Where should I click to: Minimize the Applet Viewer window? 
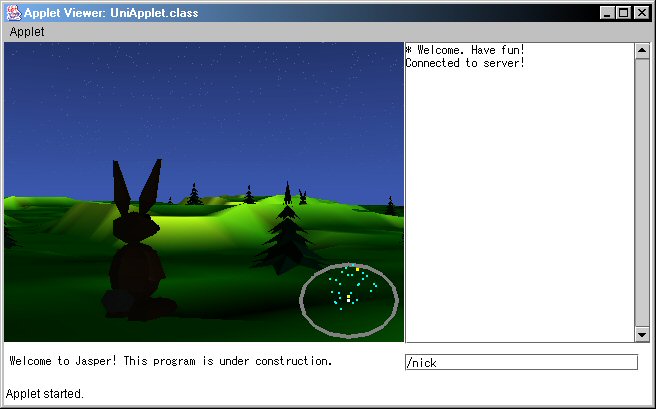point(607,13)
